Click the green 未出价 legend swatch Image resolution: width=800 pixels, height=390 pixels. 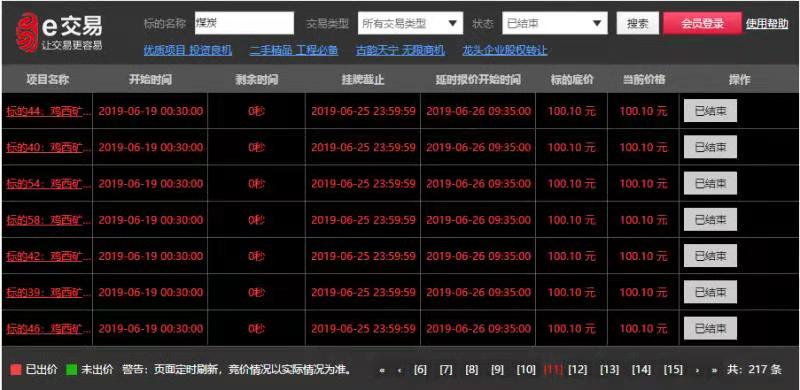click(71, 370)
